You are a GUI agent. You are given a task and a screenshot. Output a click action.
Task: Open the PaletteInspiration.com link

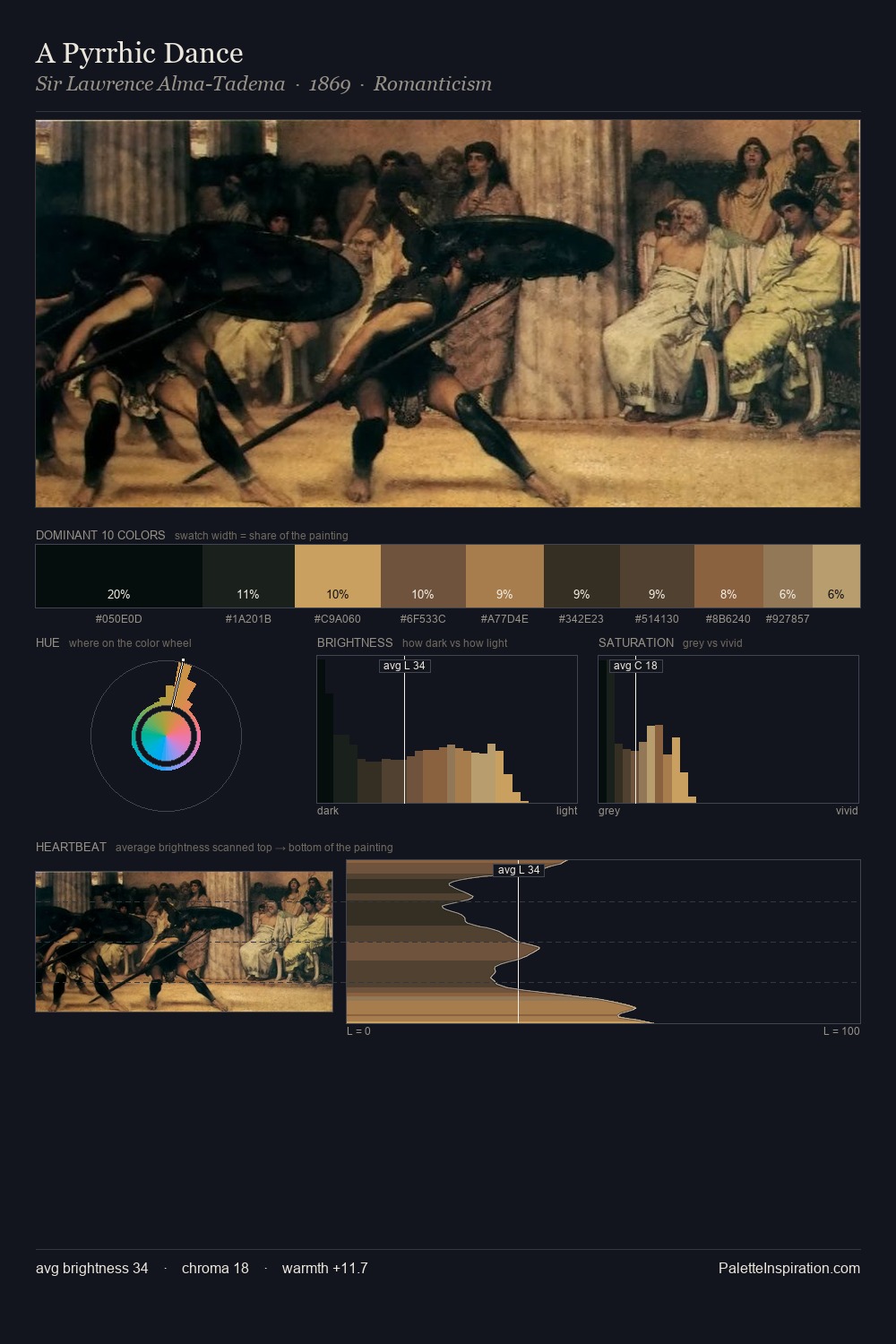pos(789,1268)
